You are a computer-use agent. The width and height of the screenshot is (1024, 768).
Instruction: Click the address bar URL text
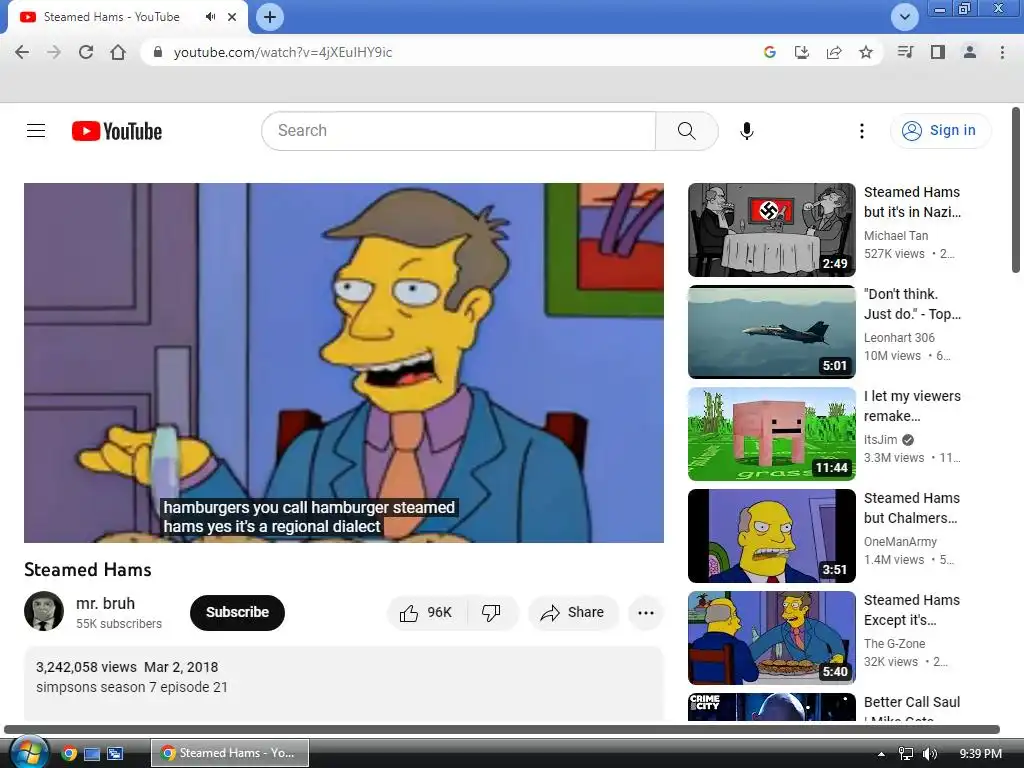pyautogui.click(x=283, y=52)
